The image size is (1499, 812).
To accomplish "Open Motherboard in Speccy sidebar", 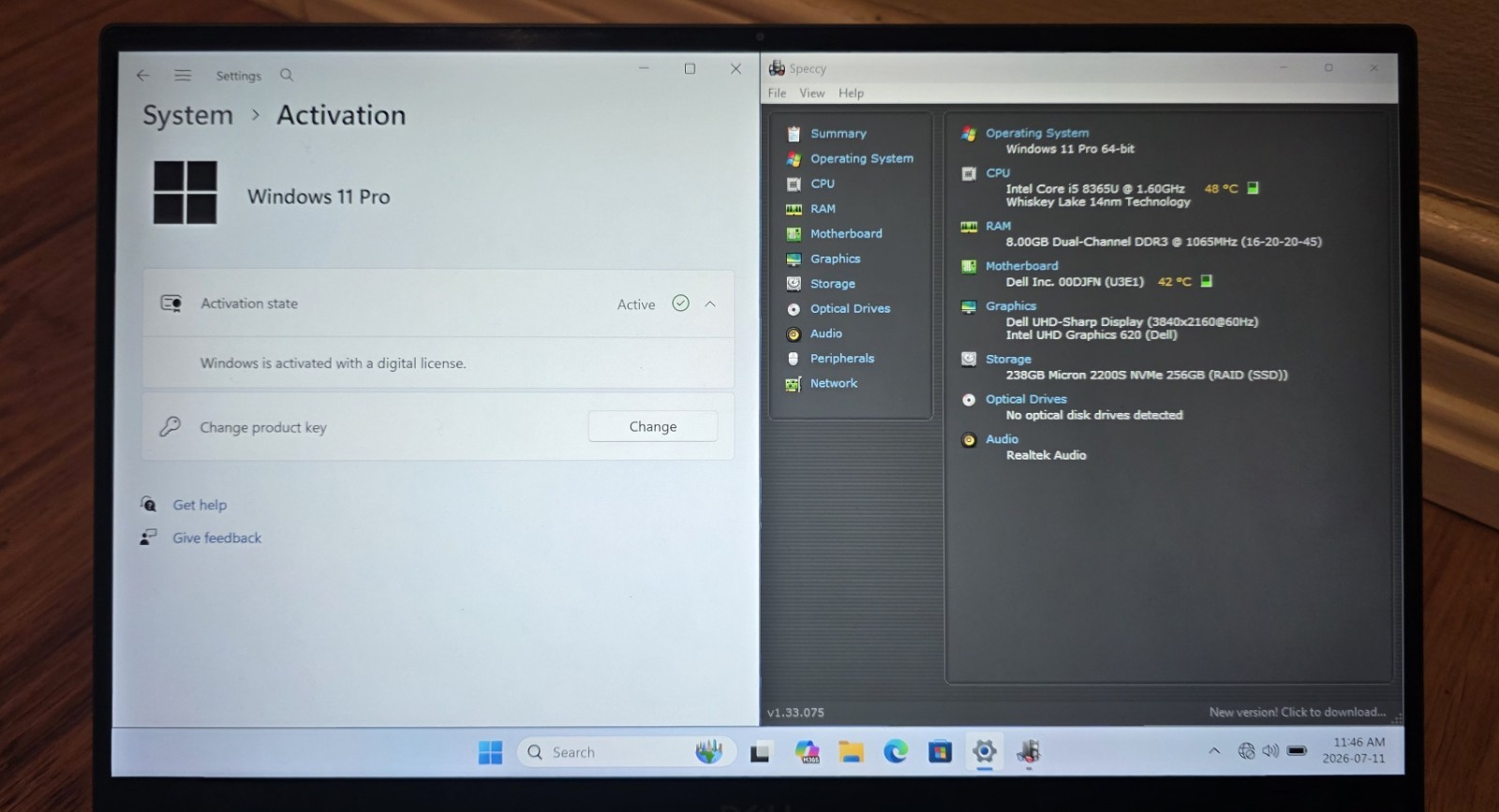I will [x=845, y=234].
